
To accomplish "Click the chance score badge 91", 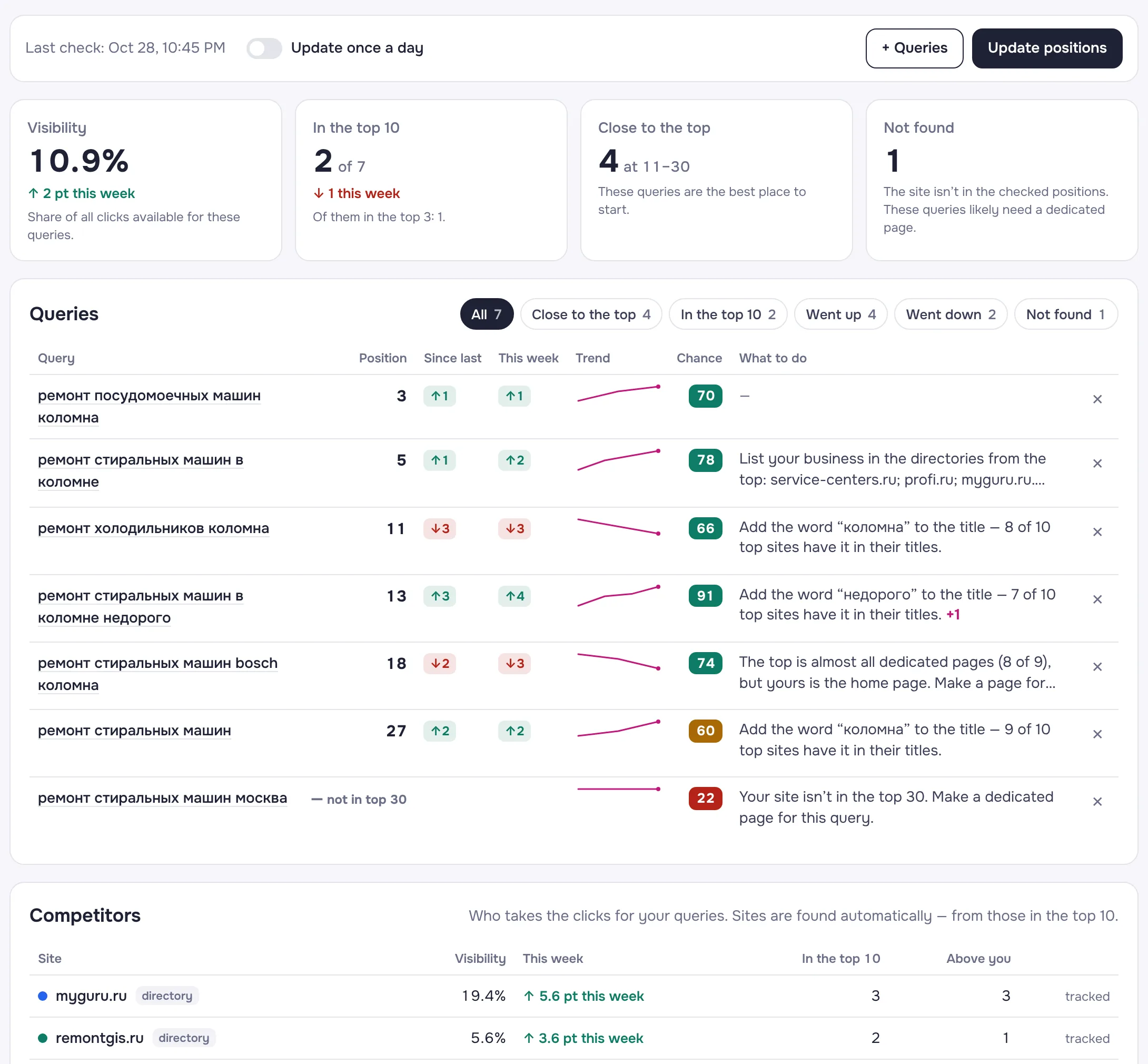I will pos(705,596).
